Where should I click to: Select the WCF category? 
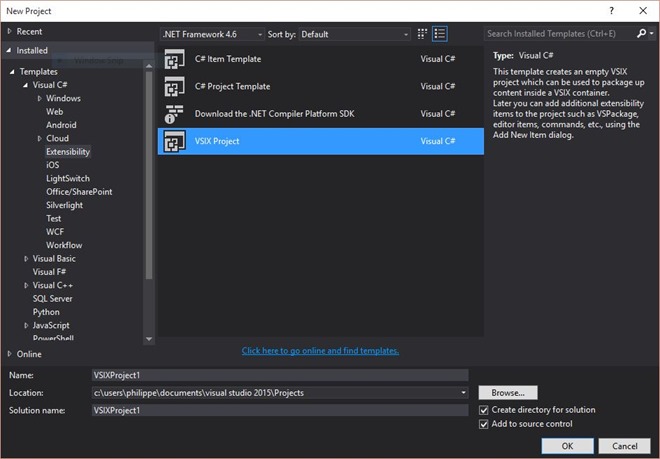55,232
